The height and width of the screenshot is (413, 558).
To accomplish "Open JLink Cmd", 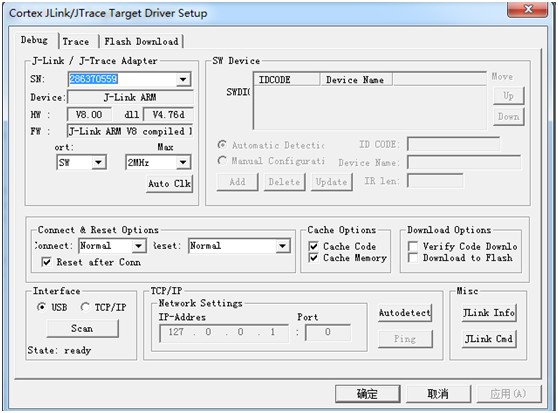I will tap(489, 339).
